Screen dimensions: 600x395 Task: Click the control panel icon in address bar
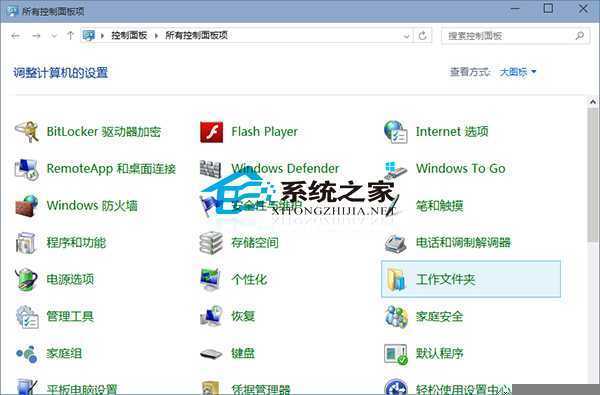[89, 36]
